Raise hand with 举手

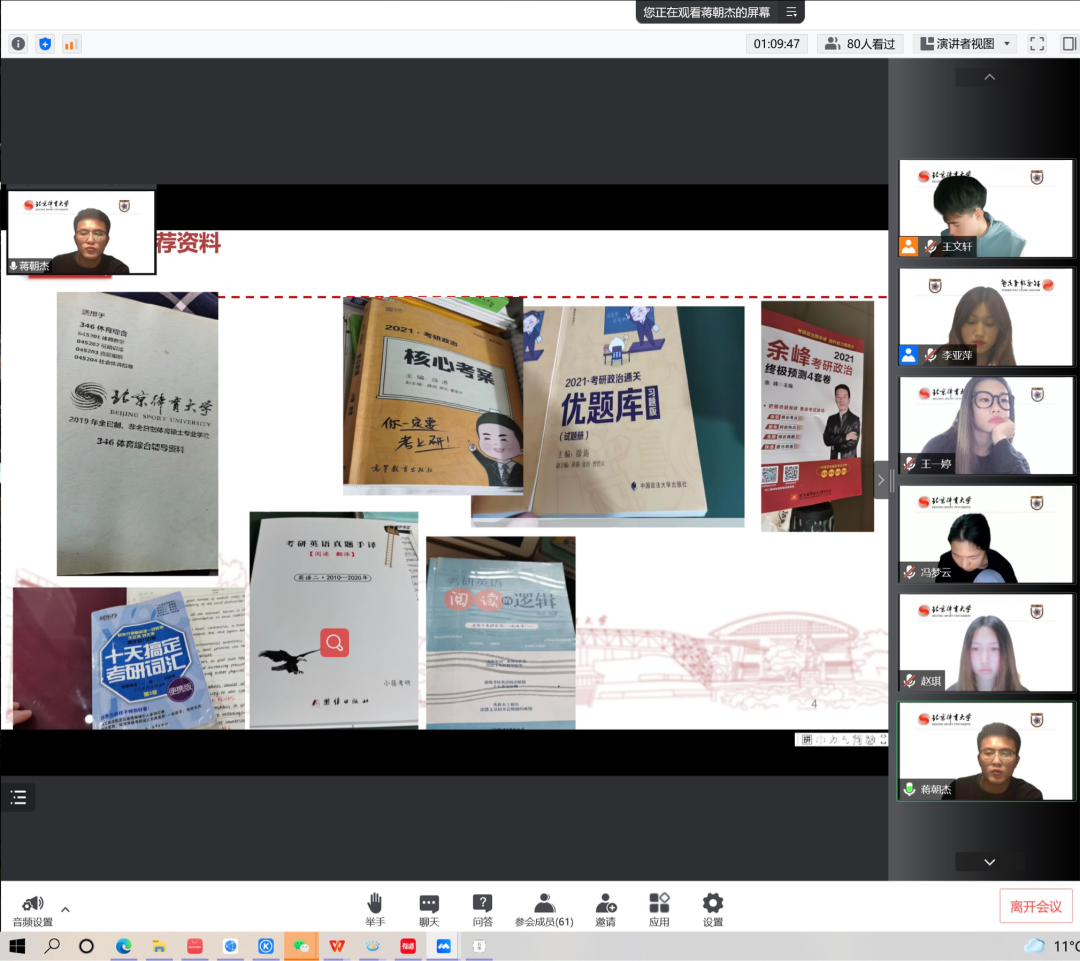pos(375,911)
